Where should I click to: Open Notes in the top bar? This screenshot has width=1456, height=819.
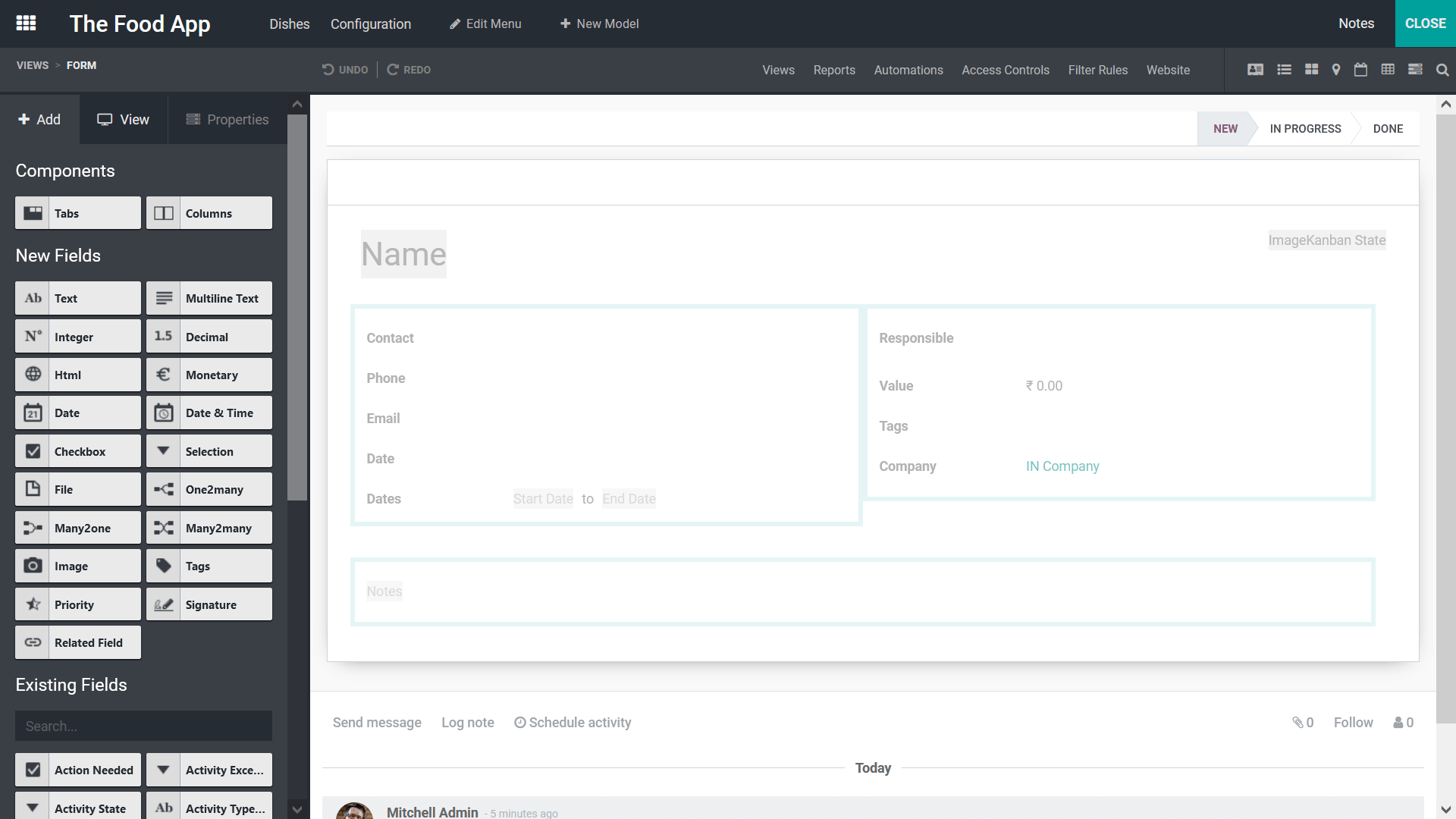pyautogui.click(x=1356, y=24)
